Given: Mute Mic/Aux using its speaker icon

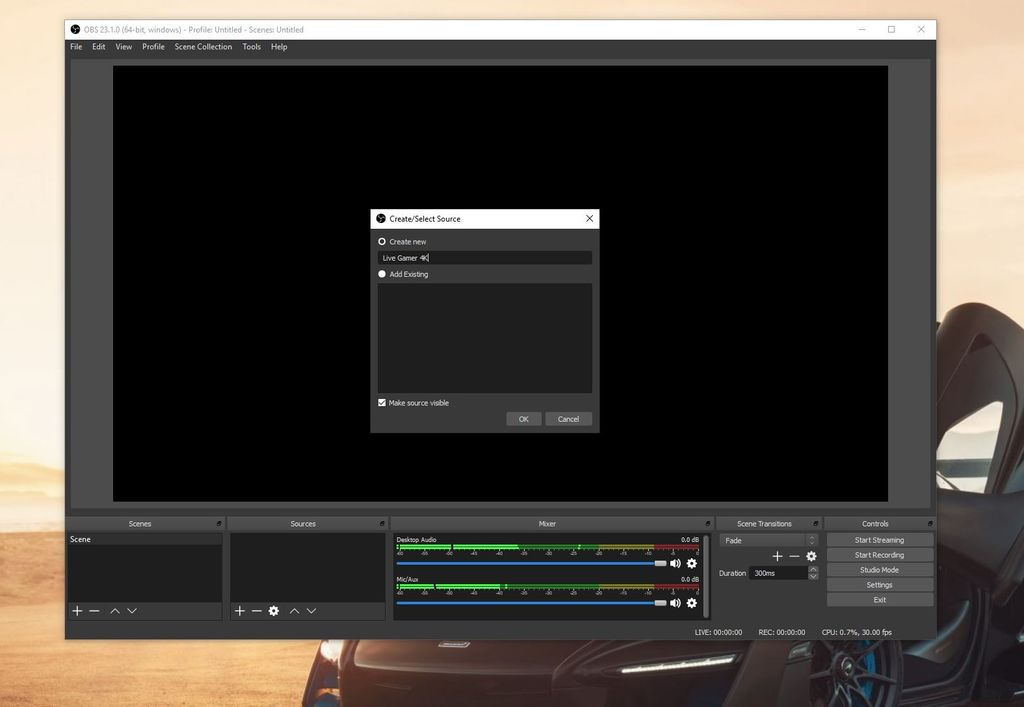Looking at the screenshot, I should click(x=675, y=603).
